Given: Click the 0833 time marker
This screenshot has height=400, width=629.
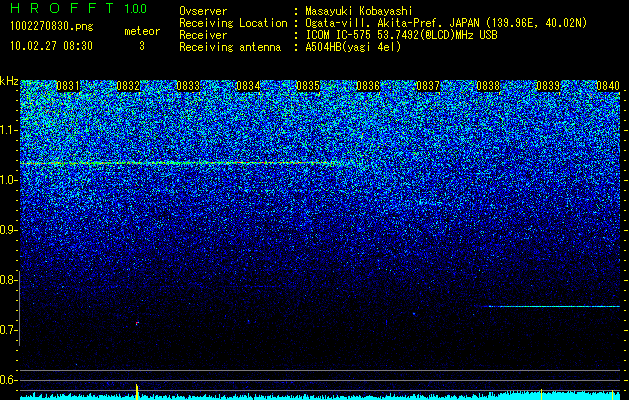Looking at the screenshot, I should click(x=188, y=86).
